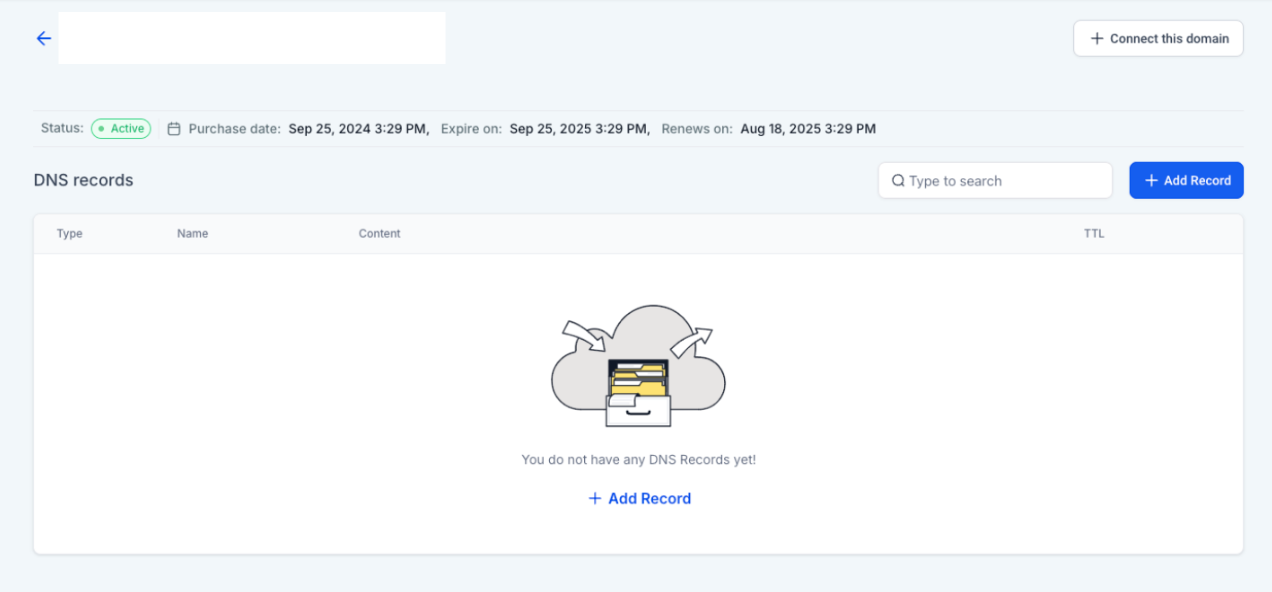Click the DNS records heading
Image resolution: width=1272 pixels, height=592 pixels.
point(84,180)
